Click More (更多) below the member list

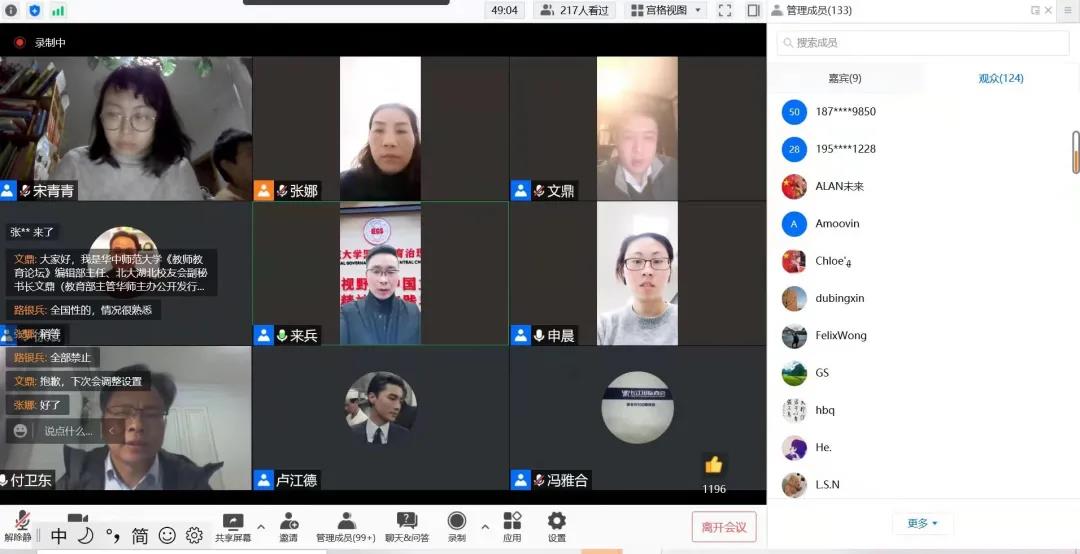pos(922,523)
